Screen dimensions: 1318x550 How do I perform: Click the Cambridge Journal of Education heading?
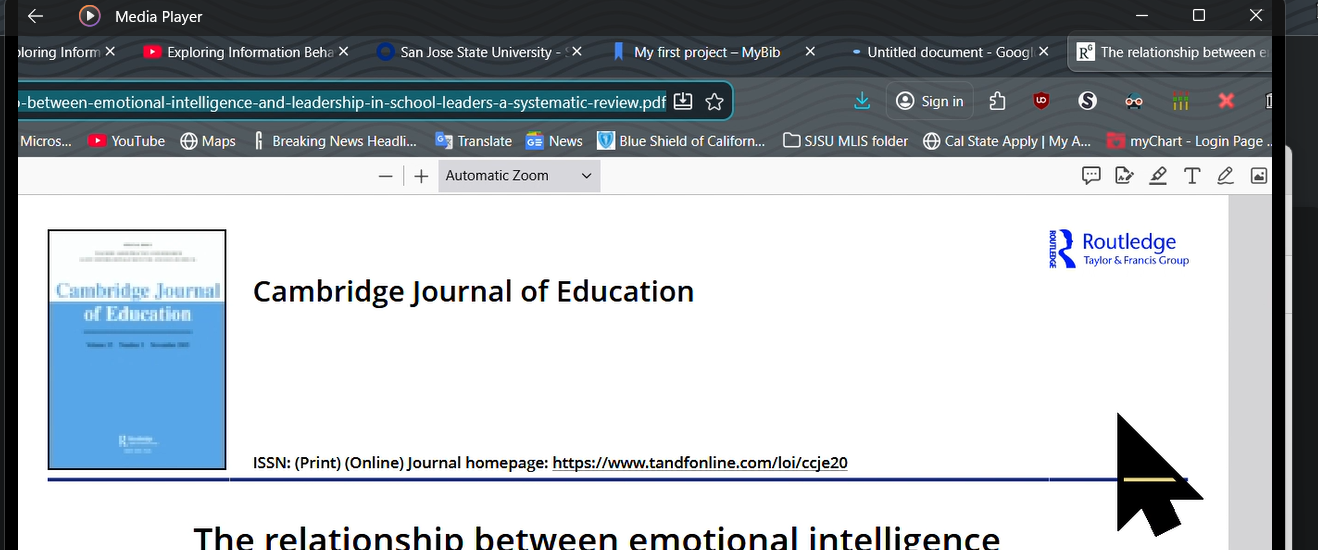pos(473,291)
